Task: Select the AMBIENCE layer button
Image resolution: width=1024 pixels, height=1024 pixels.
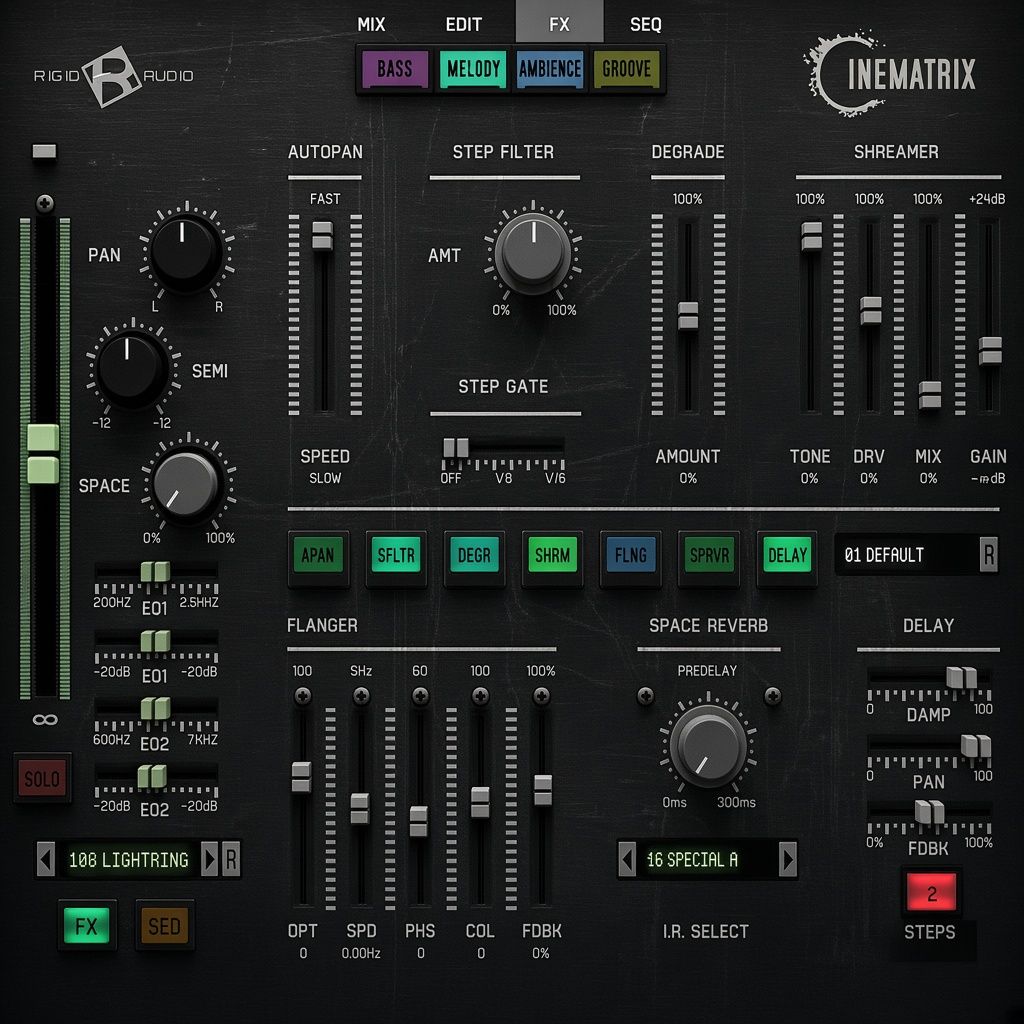Action: 550,69
